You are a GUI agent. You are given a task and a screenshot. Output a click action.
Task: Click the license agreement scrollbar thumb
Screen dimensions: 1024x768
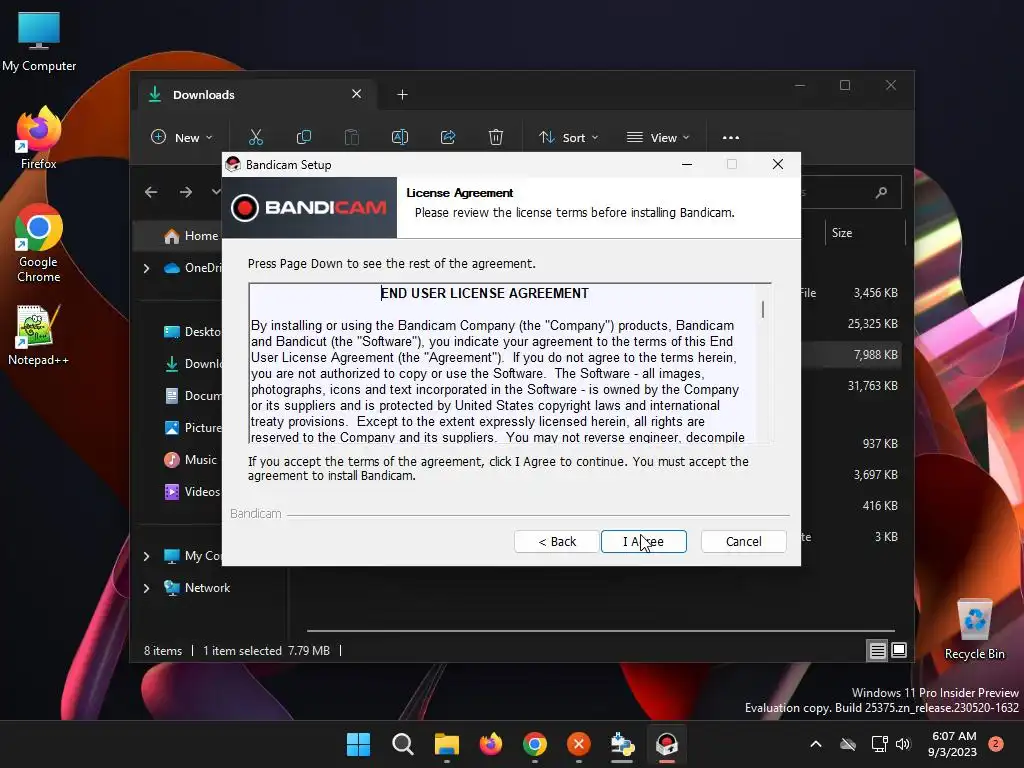click(x=763, y=309)
